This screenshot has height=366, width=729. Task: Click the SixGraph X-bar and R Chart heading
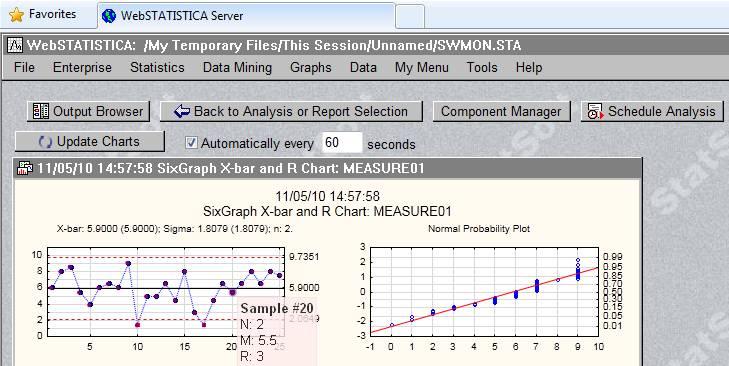click(327, 212)
